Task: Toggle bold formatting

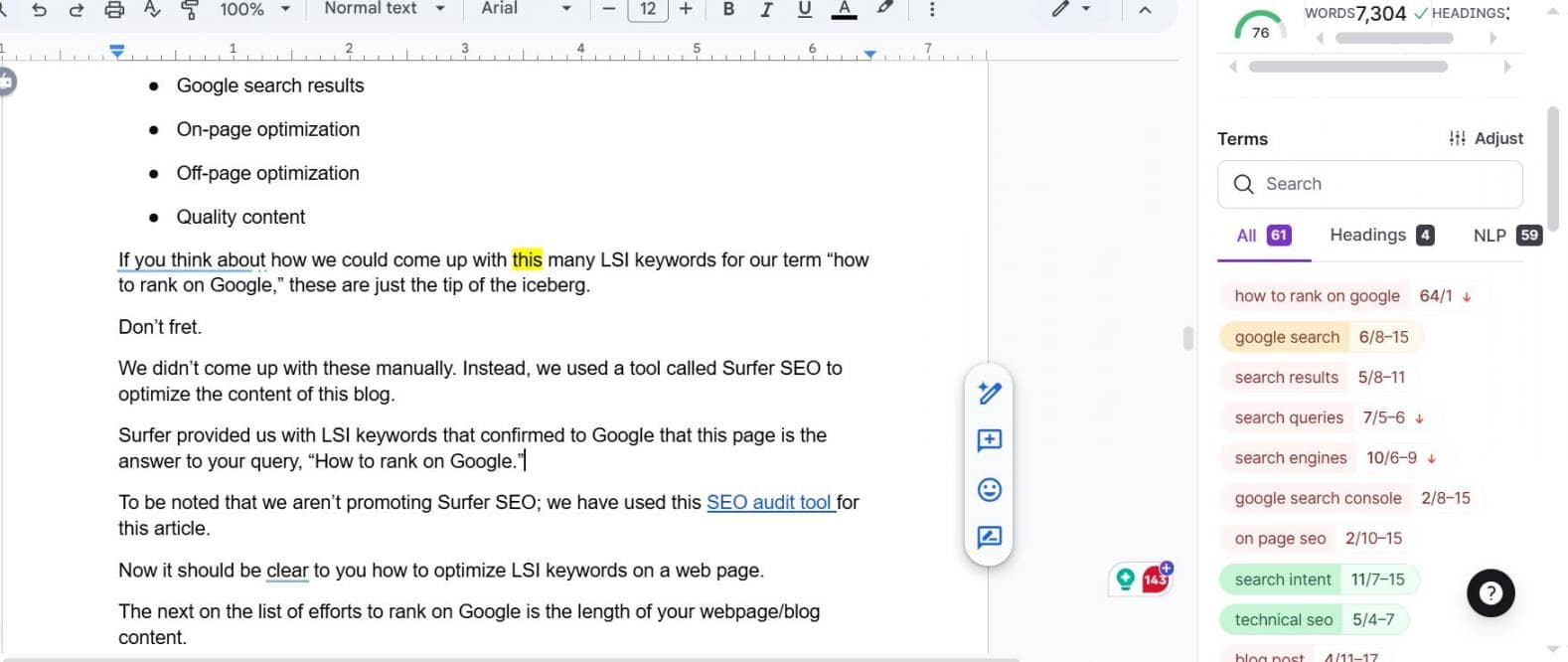Action: point(728,10)
